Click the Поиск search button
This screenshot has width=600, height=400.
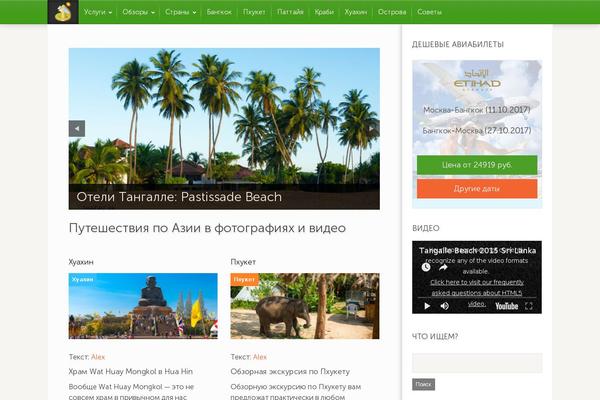(x=423, y=384)
